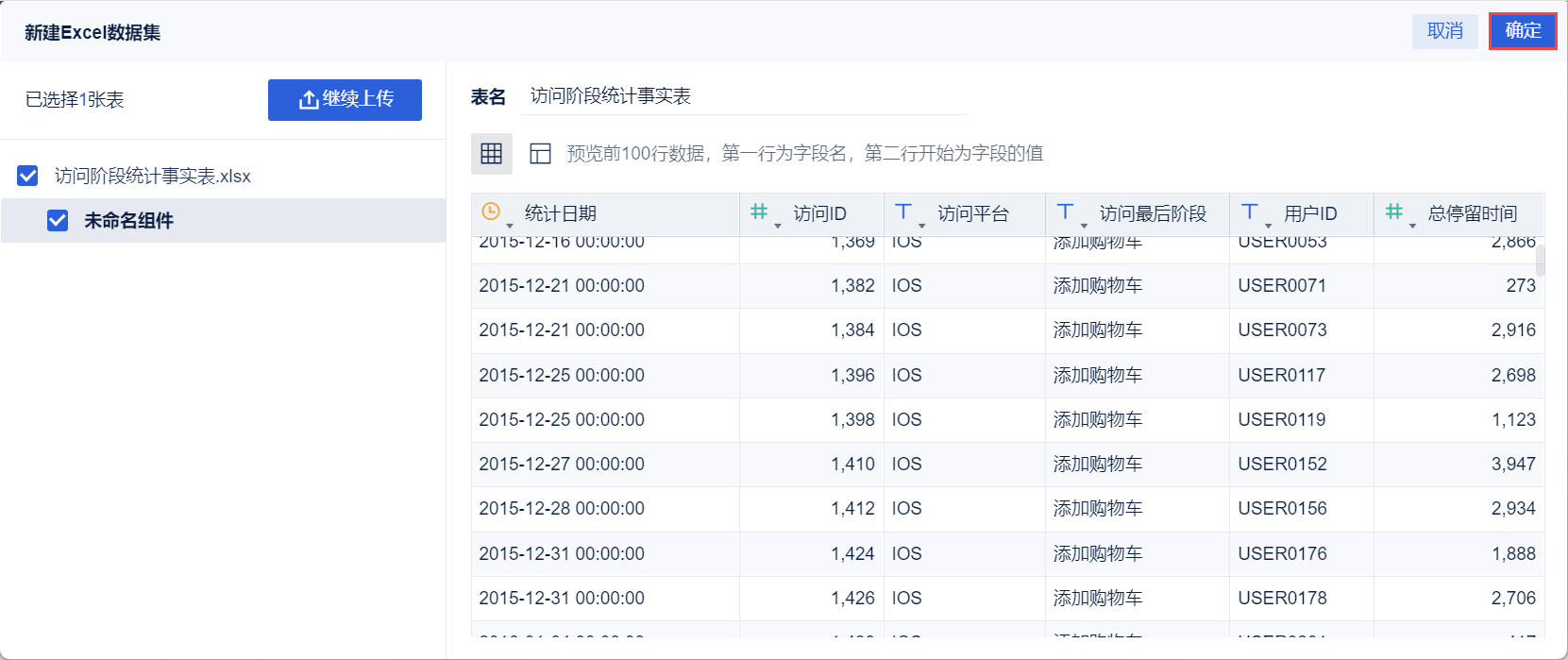Viewport: 1568px width, 660px height.
Task: Click the 预览前100行数据 hint text
Action: [804, 154]
